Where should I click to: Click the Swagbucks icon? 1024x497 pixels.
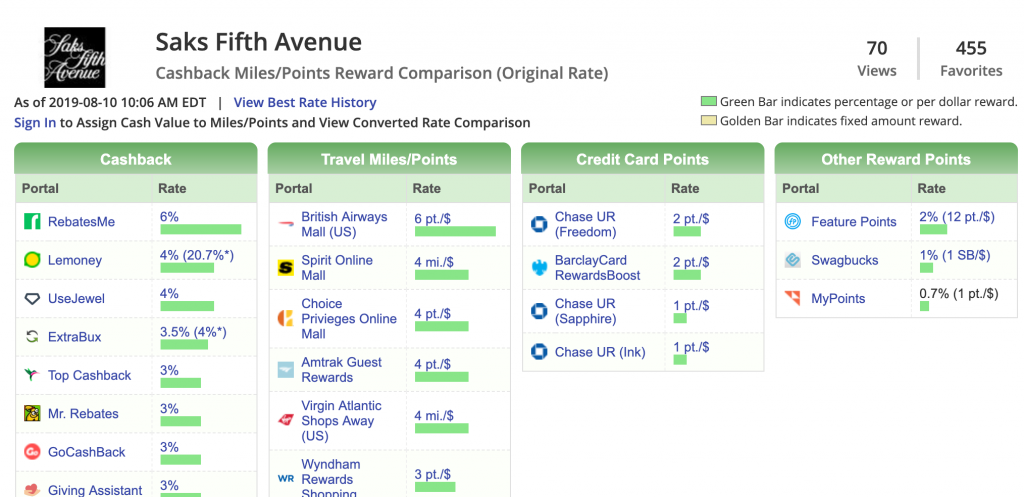pyautogui.click(x=792, y=260)
